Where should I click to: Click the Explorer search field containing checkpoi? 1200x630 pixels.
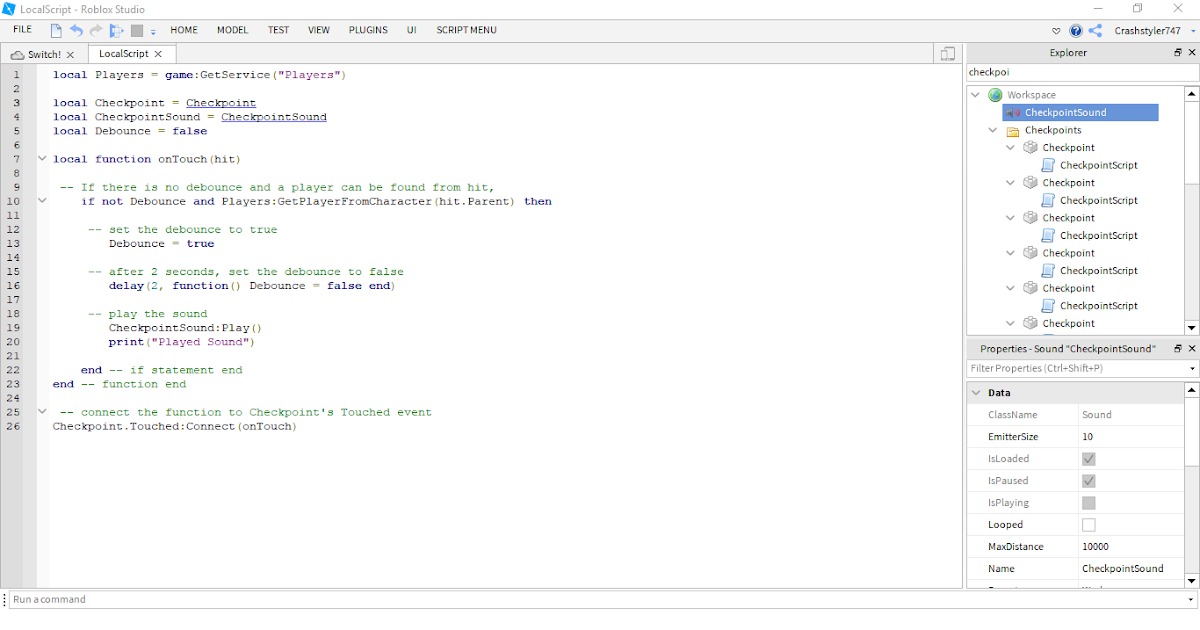(1082, 73)
